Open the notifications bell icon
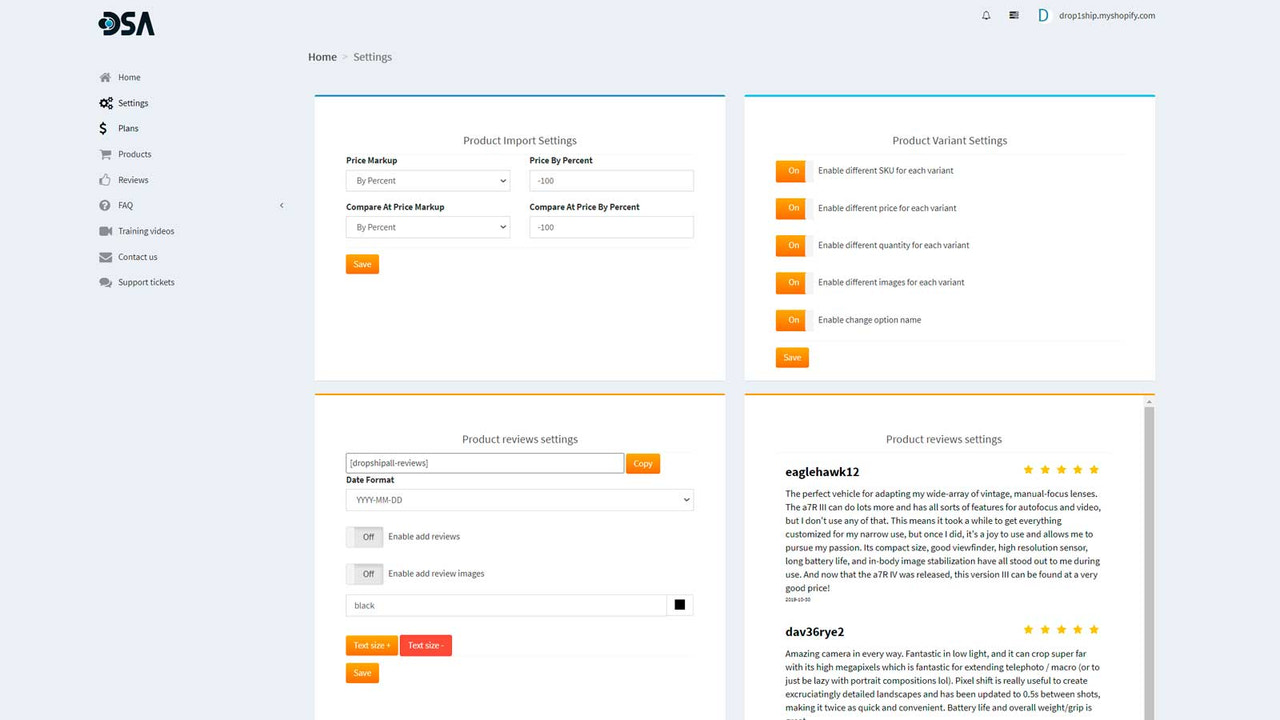 pos(986,16)
